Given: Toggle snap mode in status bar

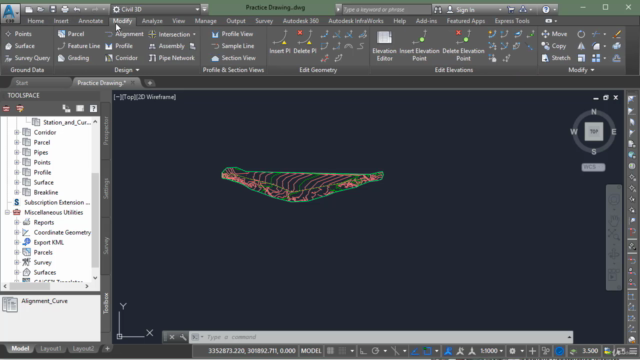Looking at the screenshot, I should 342,351.
